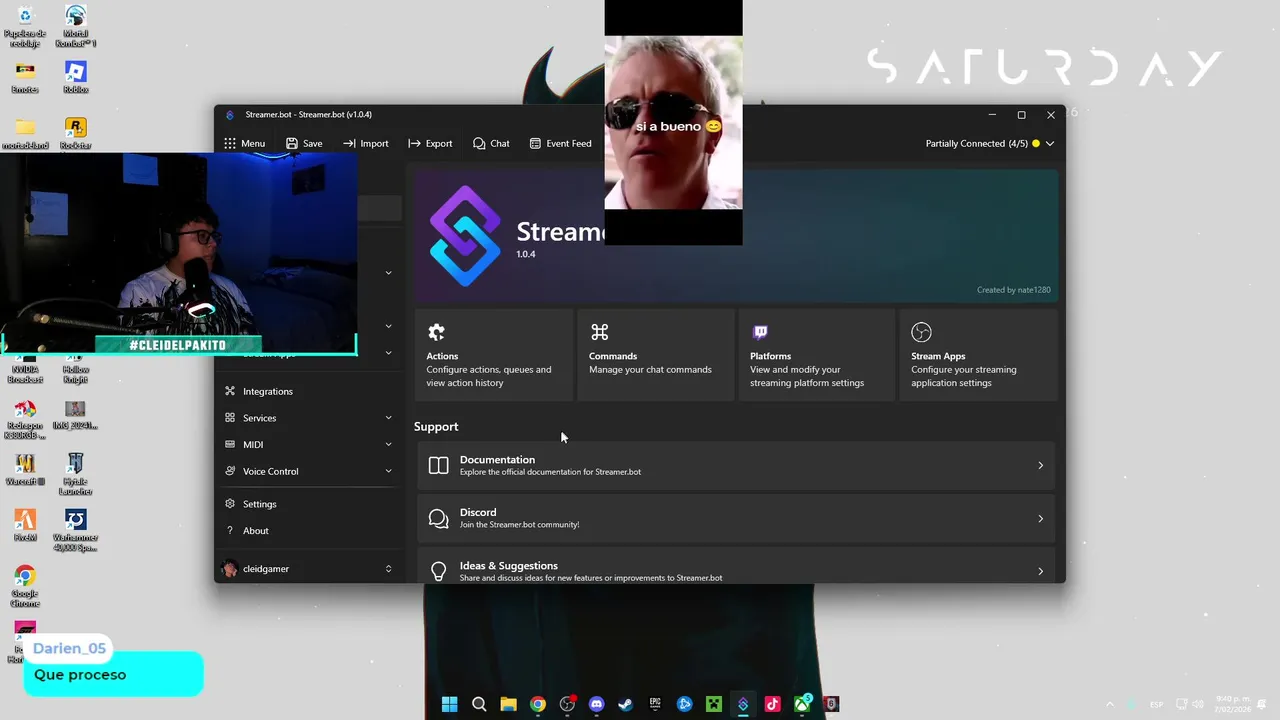Show hidden system tray icons
Screen dimensions: 1280x720
(1110, 704)
